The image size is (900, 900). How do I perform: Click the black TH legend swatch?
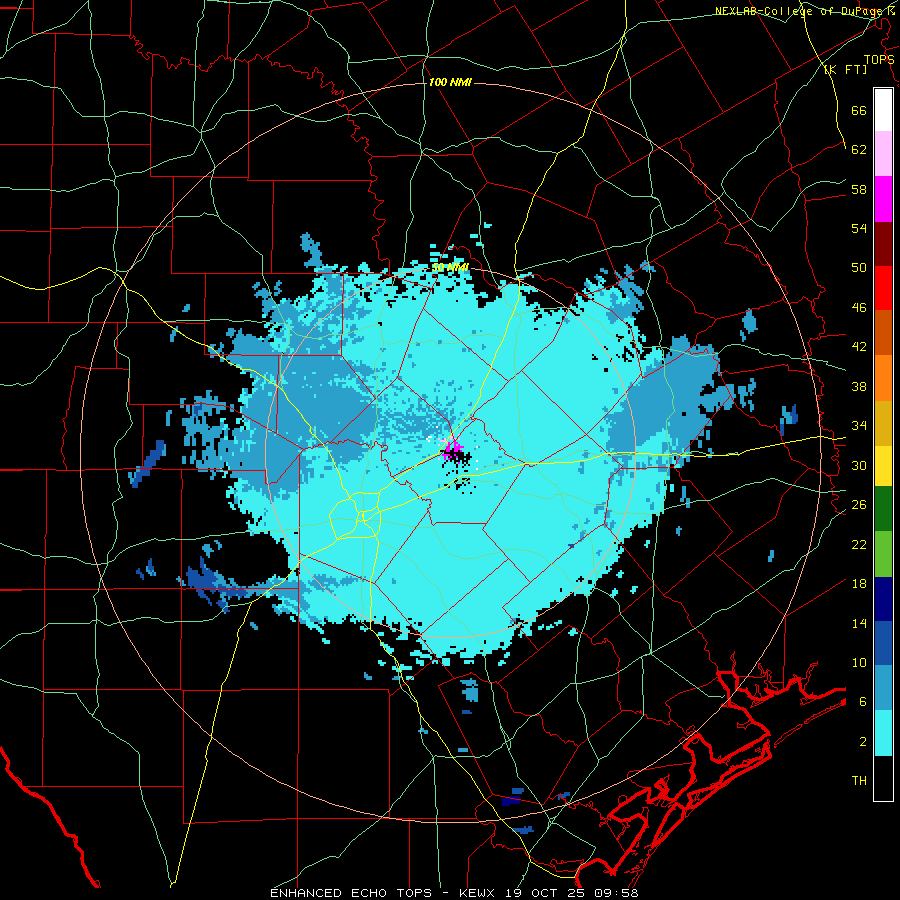(x=883, y=778)
